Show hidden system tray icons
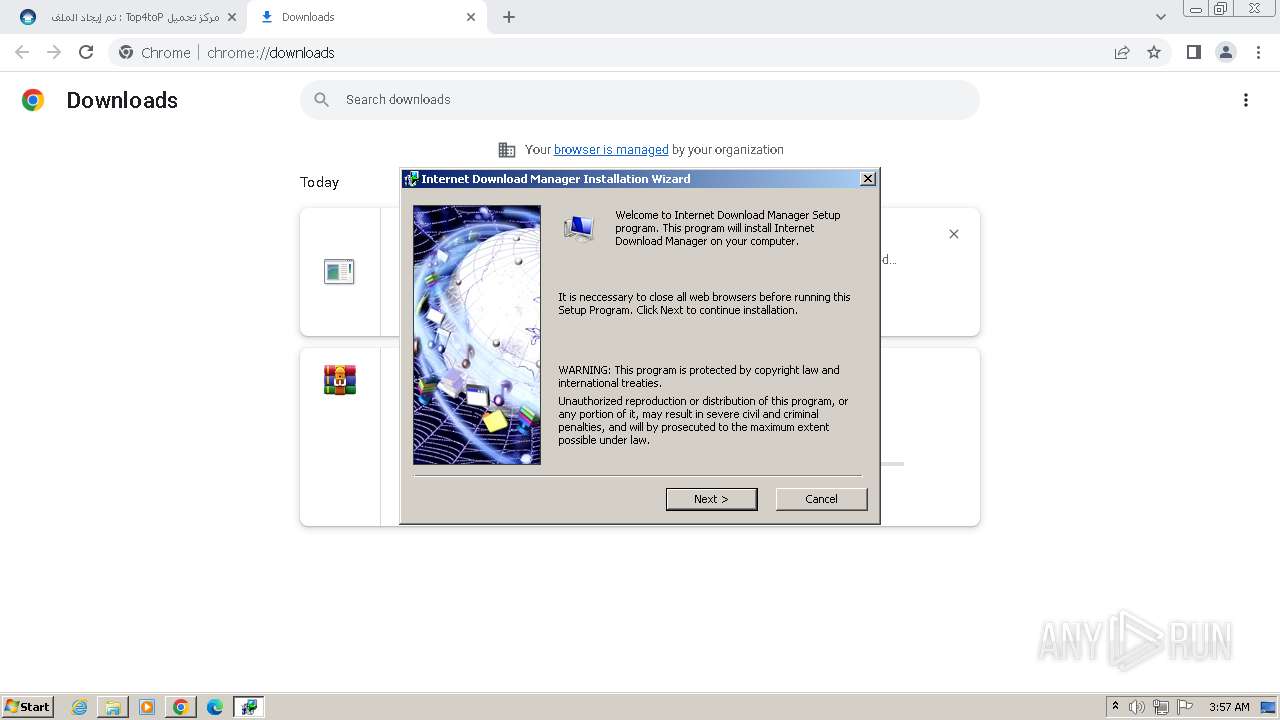This screenshot has height=720, width=1280. (x=1115, y=706)
